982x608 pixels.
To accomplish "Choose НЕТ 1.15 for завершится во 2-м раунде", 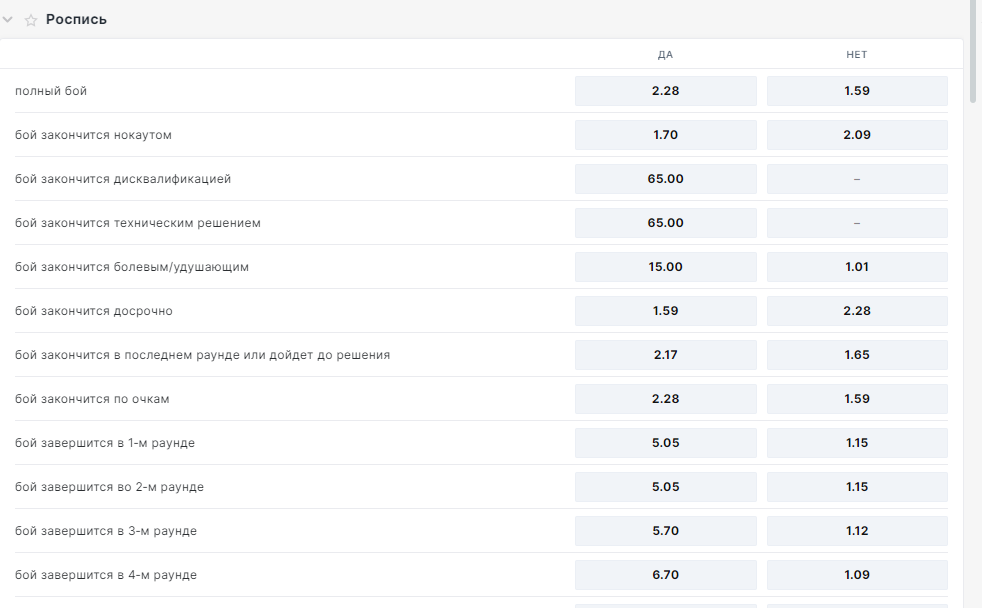I will (857, 487).
